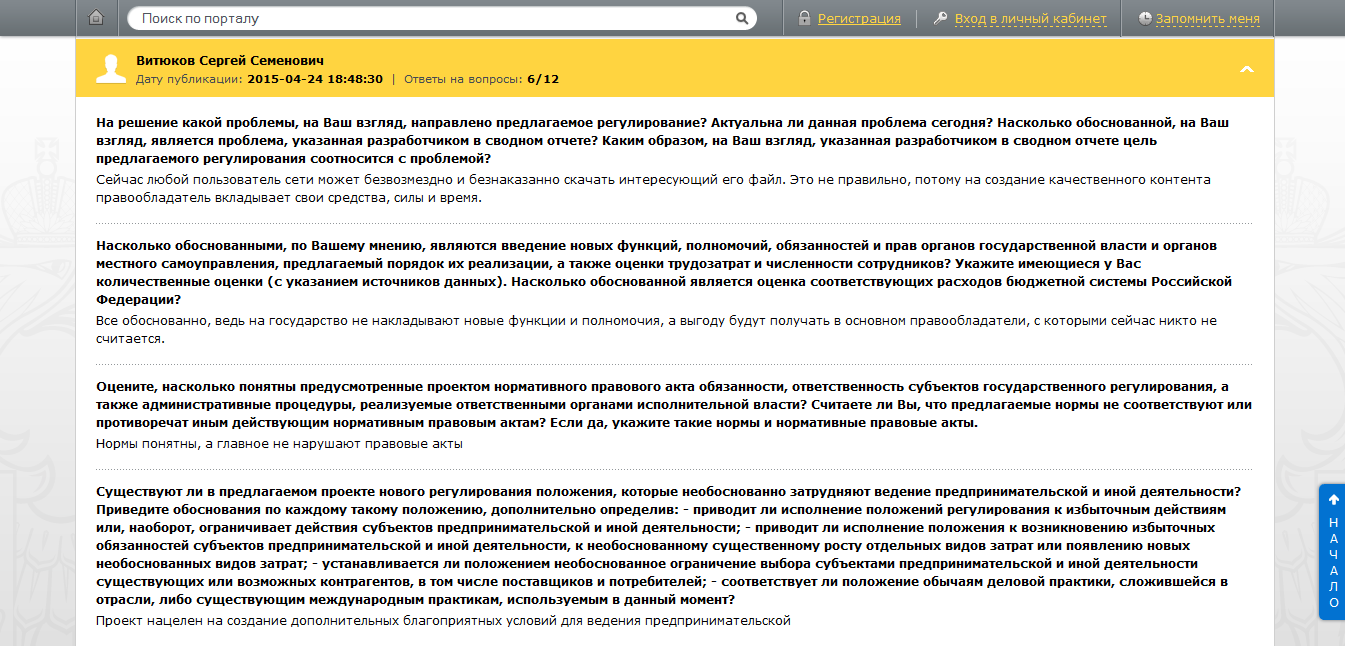Image resolution: width=1345 pixels, height=646 pixels.
Task: Open the Регистрация link
Action: point(858,17)
